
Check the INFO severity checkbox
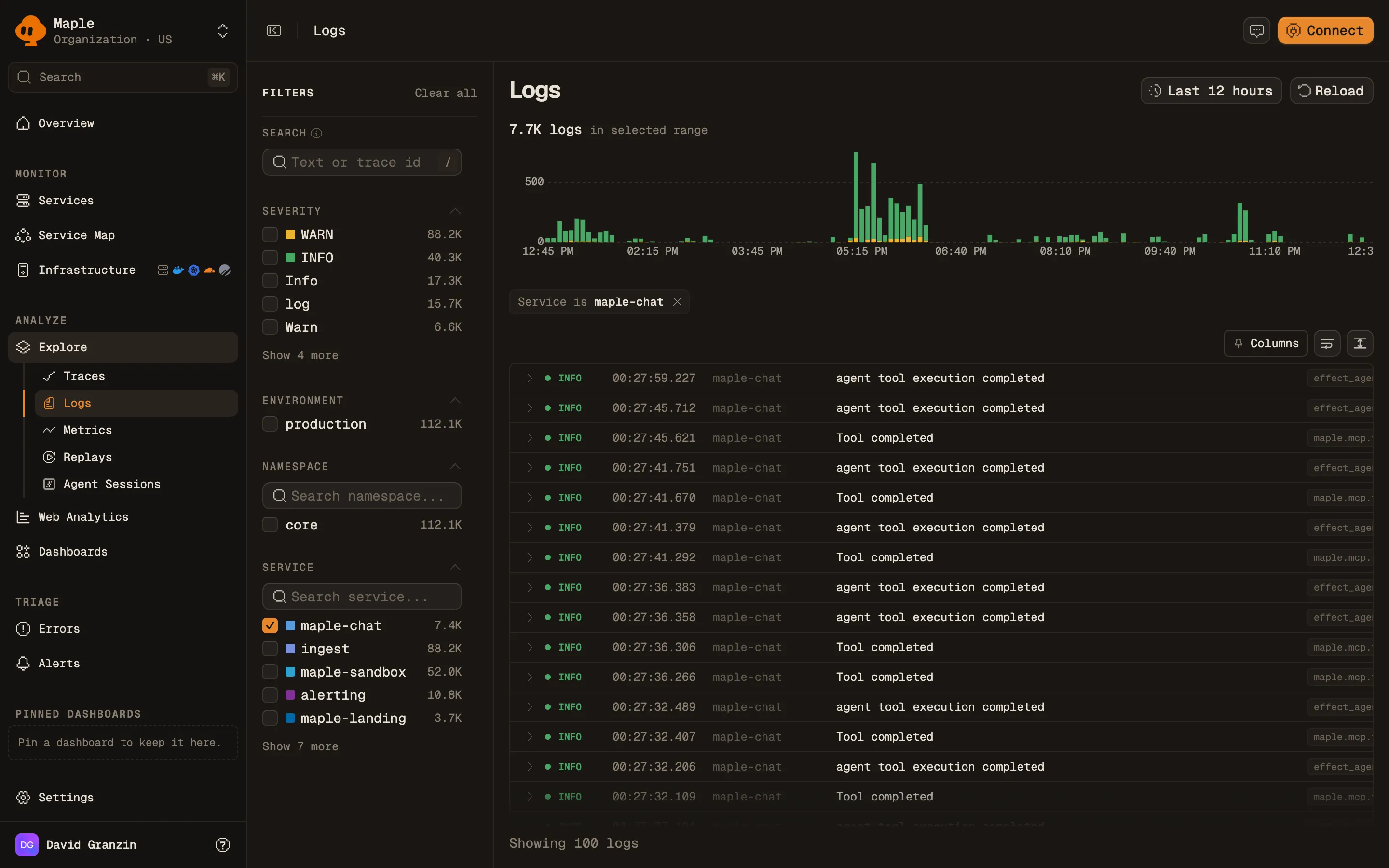click(270, 258)
